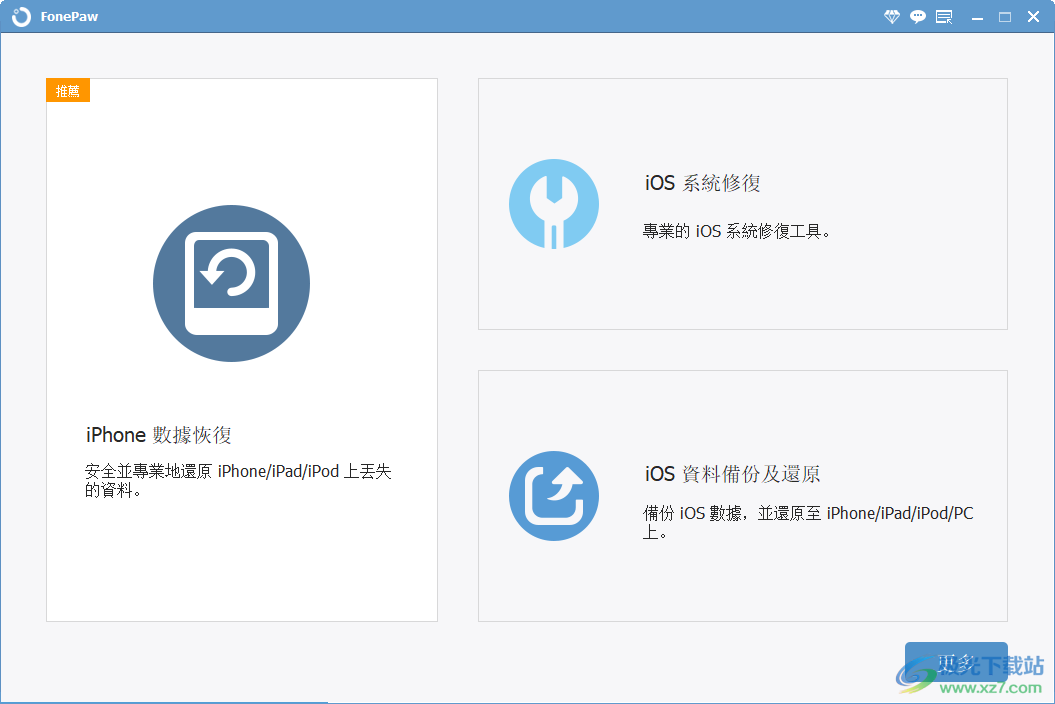Image resolution: width=1055 pixels, height=704 pixels.
Task: Maximize the FonePaw window
Action: coord(1004,16)
